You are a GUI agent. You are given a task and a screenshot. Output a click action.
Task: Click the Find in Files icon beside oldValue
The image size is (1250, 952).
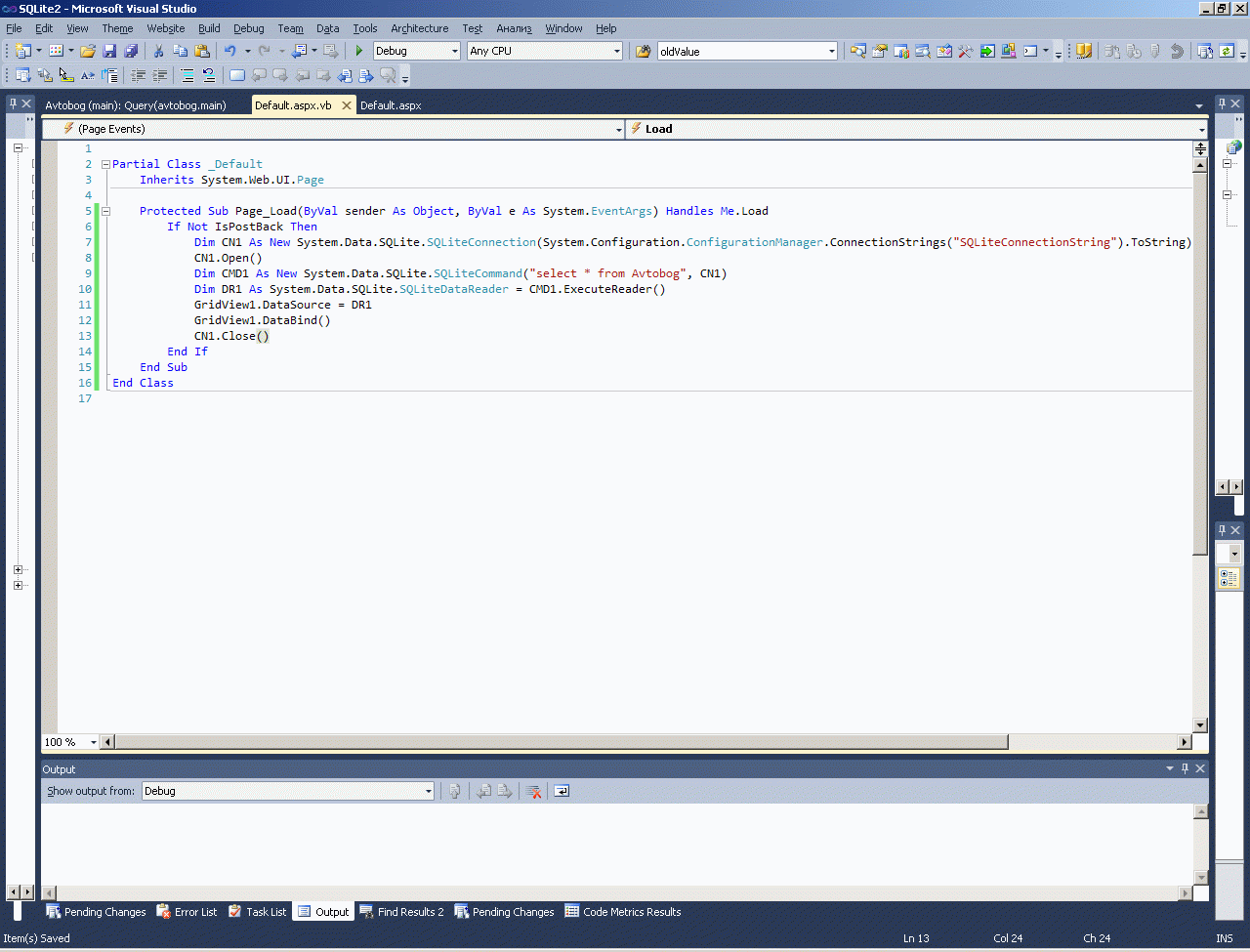pyautogui.click(x=643, y=51)
